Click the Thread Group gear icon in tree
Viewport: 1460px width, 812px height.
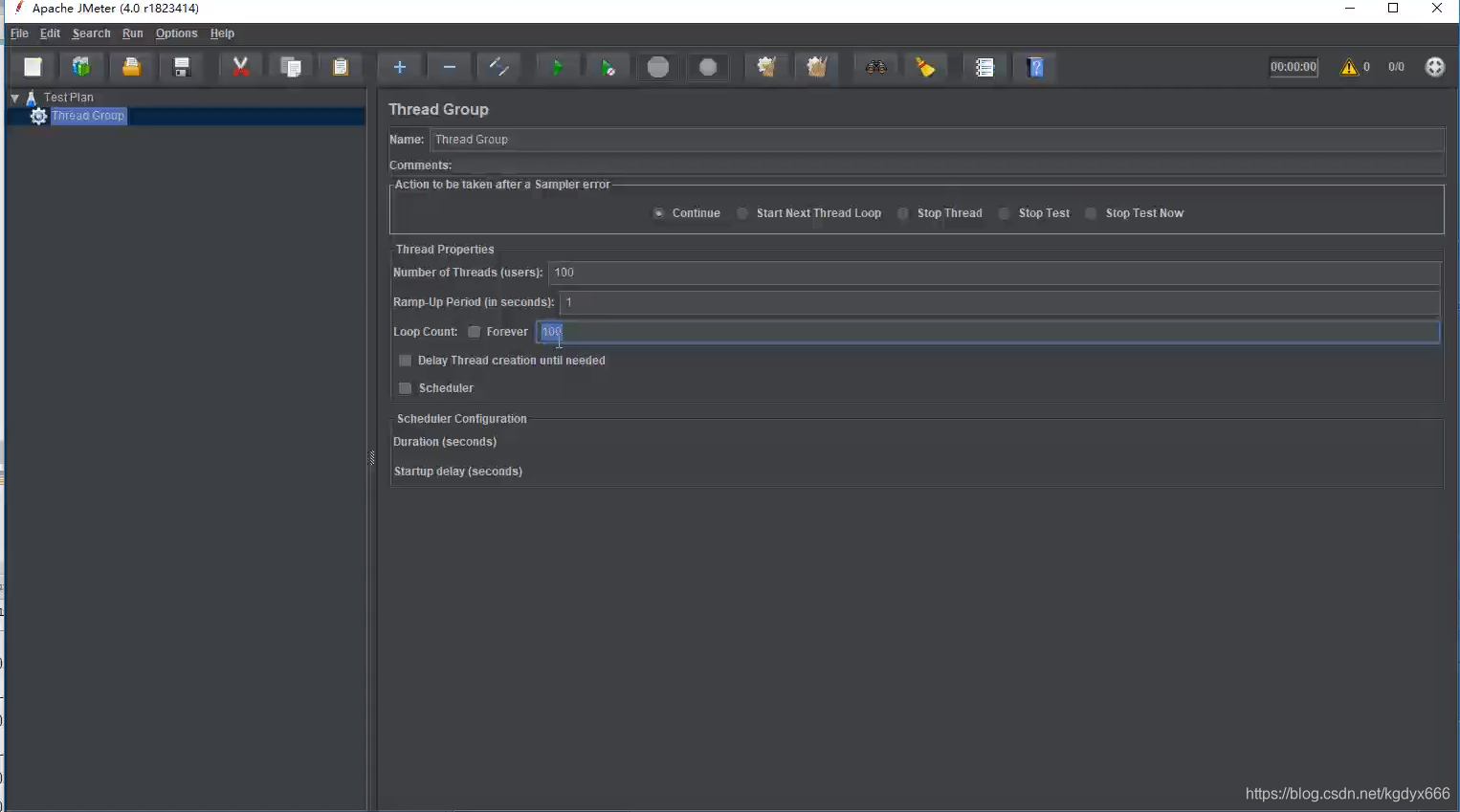pos(38,116)
